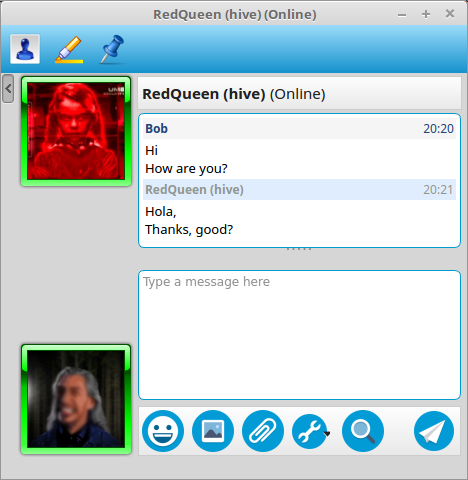Send the message with paper plane

(x=434, y=431)
